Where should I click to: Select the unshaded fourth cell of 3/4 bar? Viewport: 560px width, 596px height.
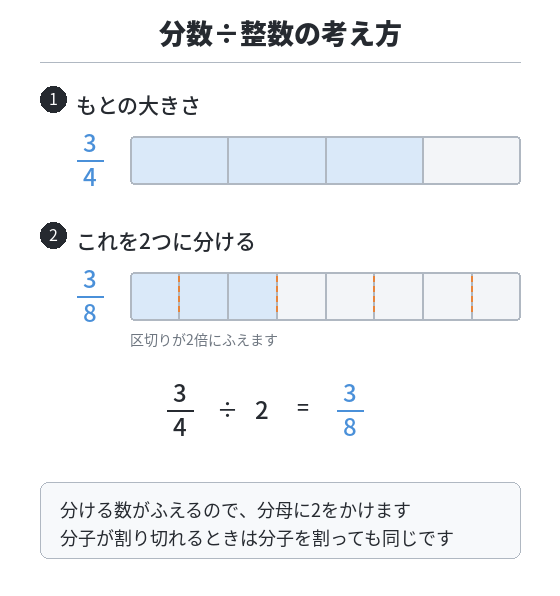(x=471, y=160)
